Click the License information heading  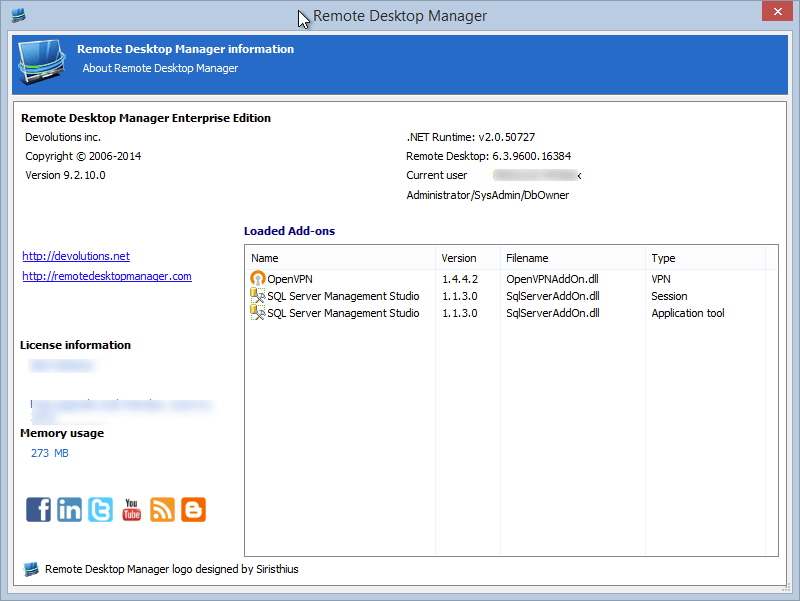click(75, 345)
